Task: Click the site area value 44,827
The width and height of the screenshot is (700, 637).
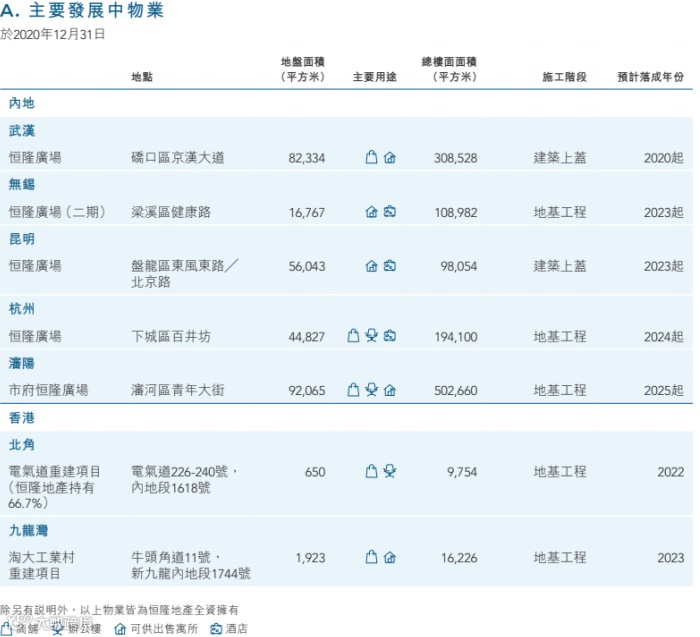Action: tap(307, 337)
